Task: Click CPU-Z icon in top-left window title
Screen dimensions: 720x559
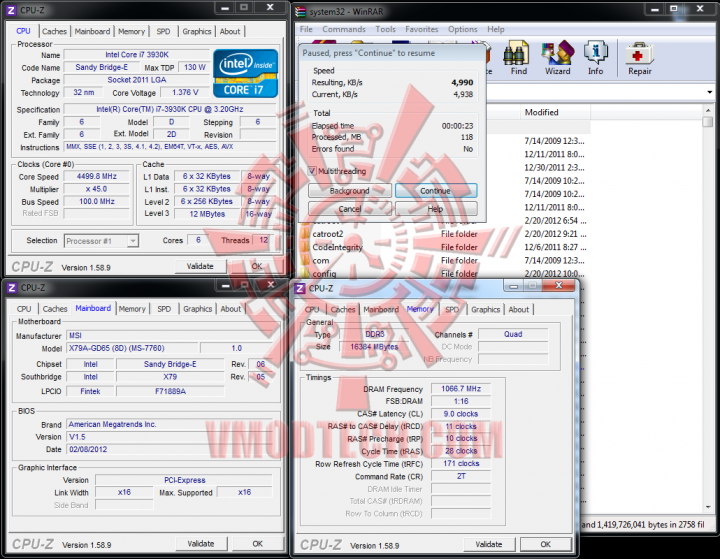Action: (x=11, y=10)
